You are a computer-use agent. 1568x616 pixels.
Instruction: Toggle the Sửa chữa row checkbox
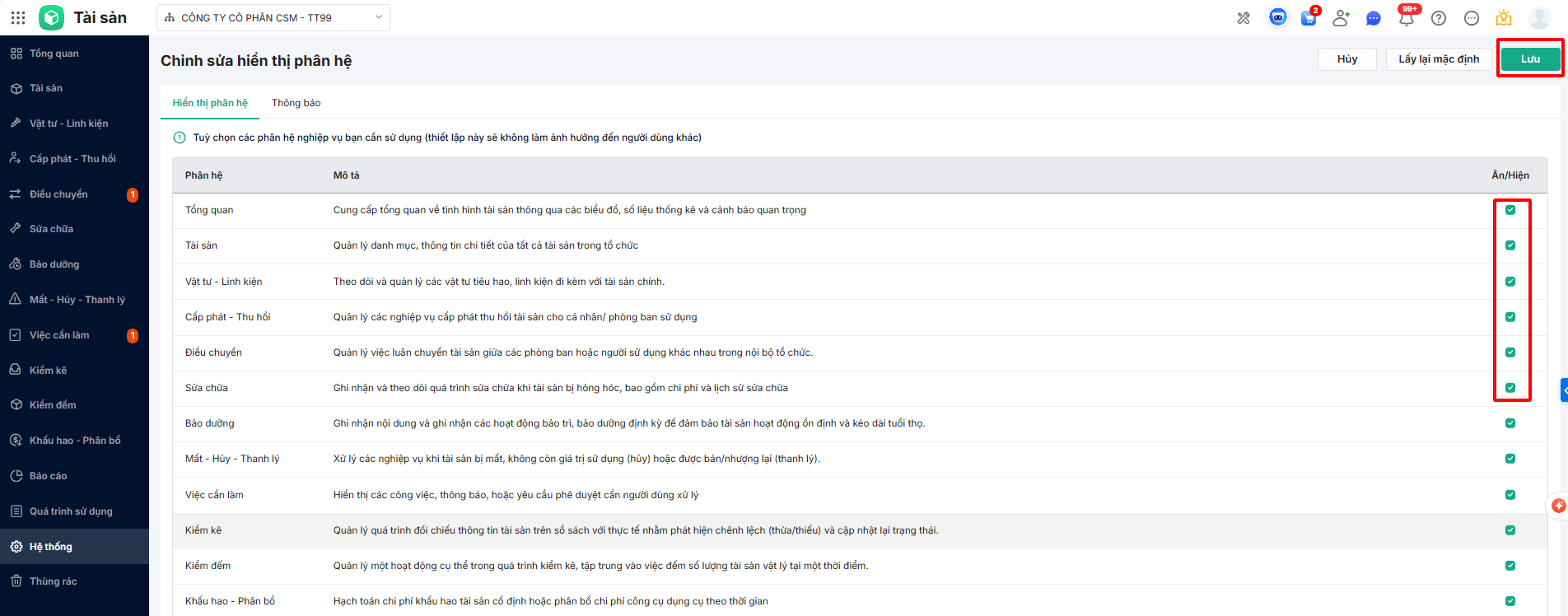coord(1510,388)
